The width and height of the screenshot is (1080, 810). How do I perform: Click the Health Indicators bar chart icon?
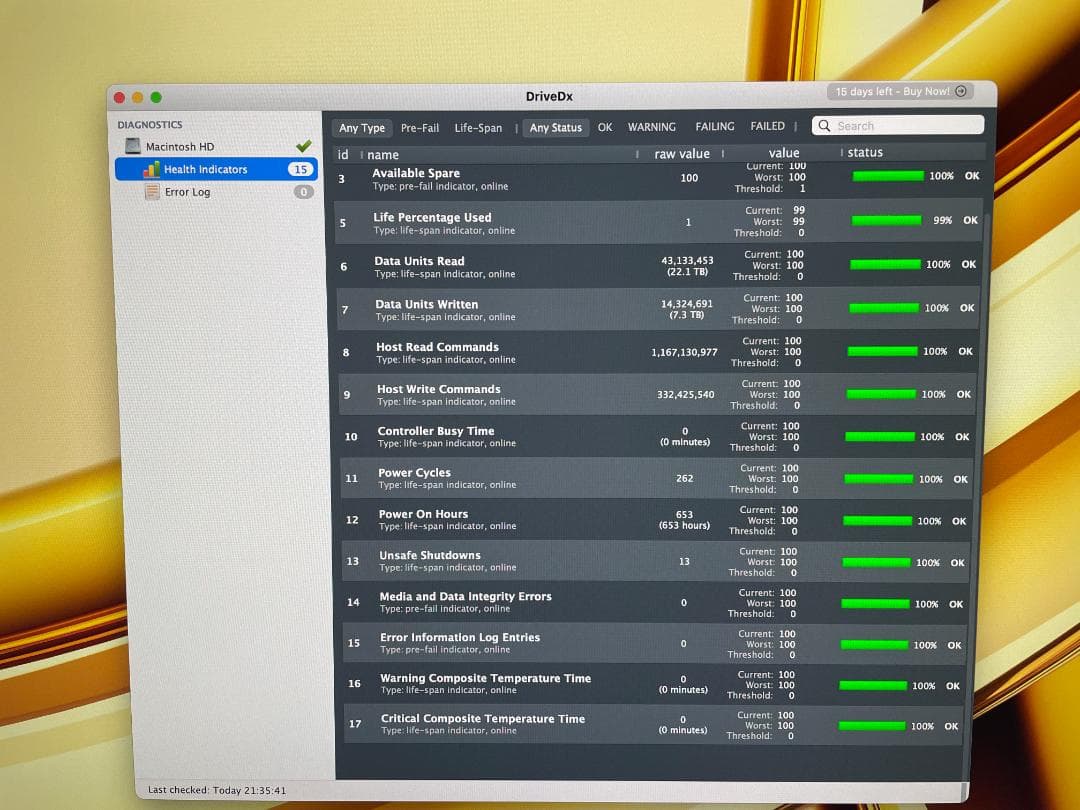(x=152, y=169)
